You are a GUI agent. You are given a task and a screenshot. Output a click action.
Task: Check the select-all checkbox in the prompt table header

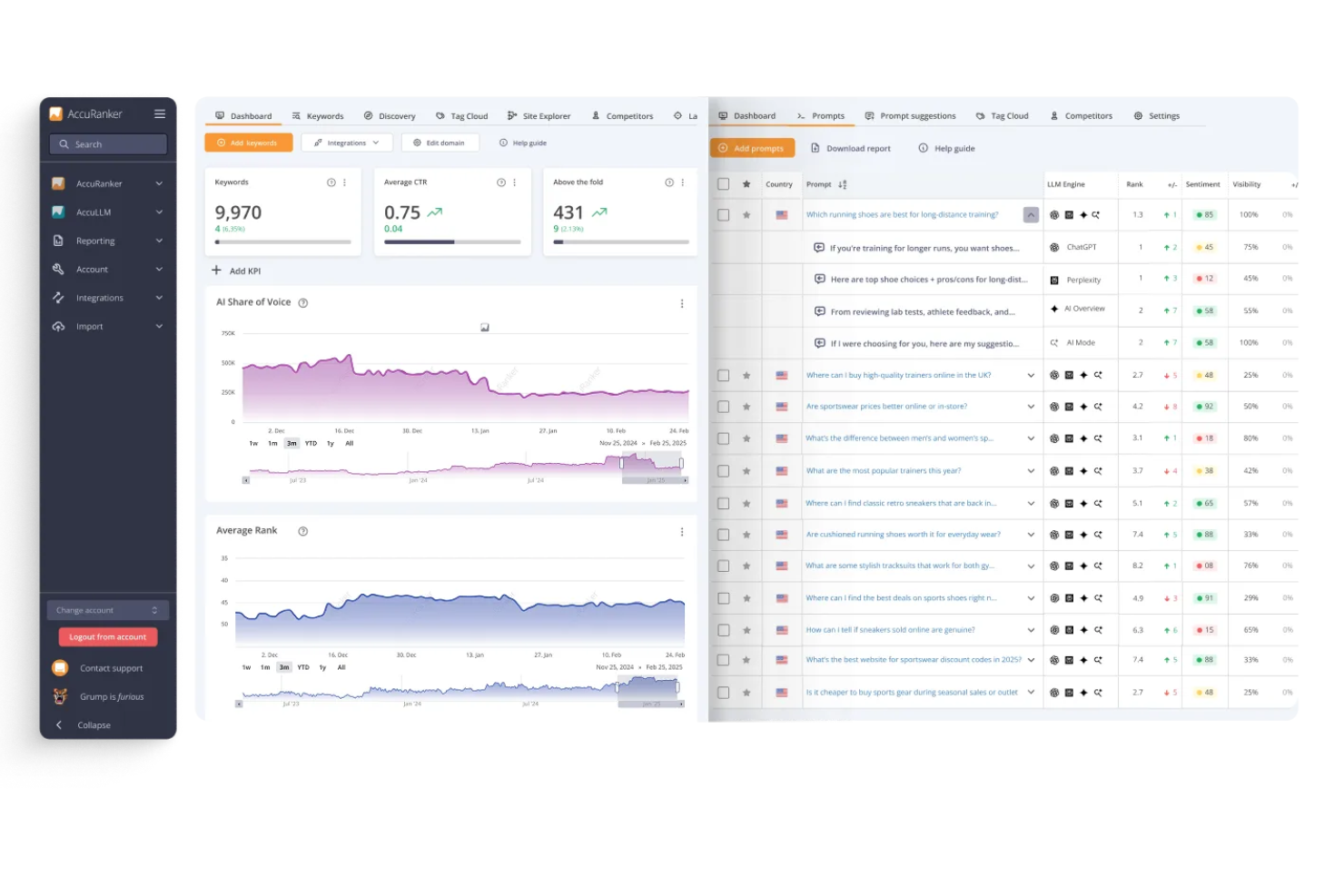[x=723, y=182]
